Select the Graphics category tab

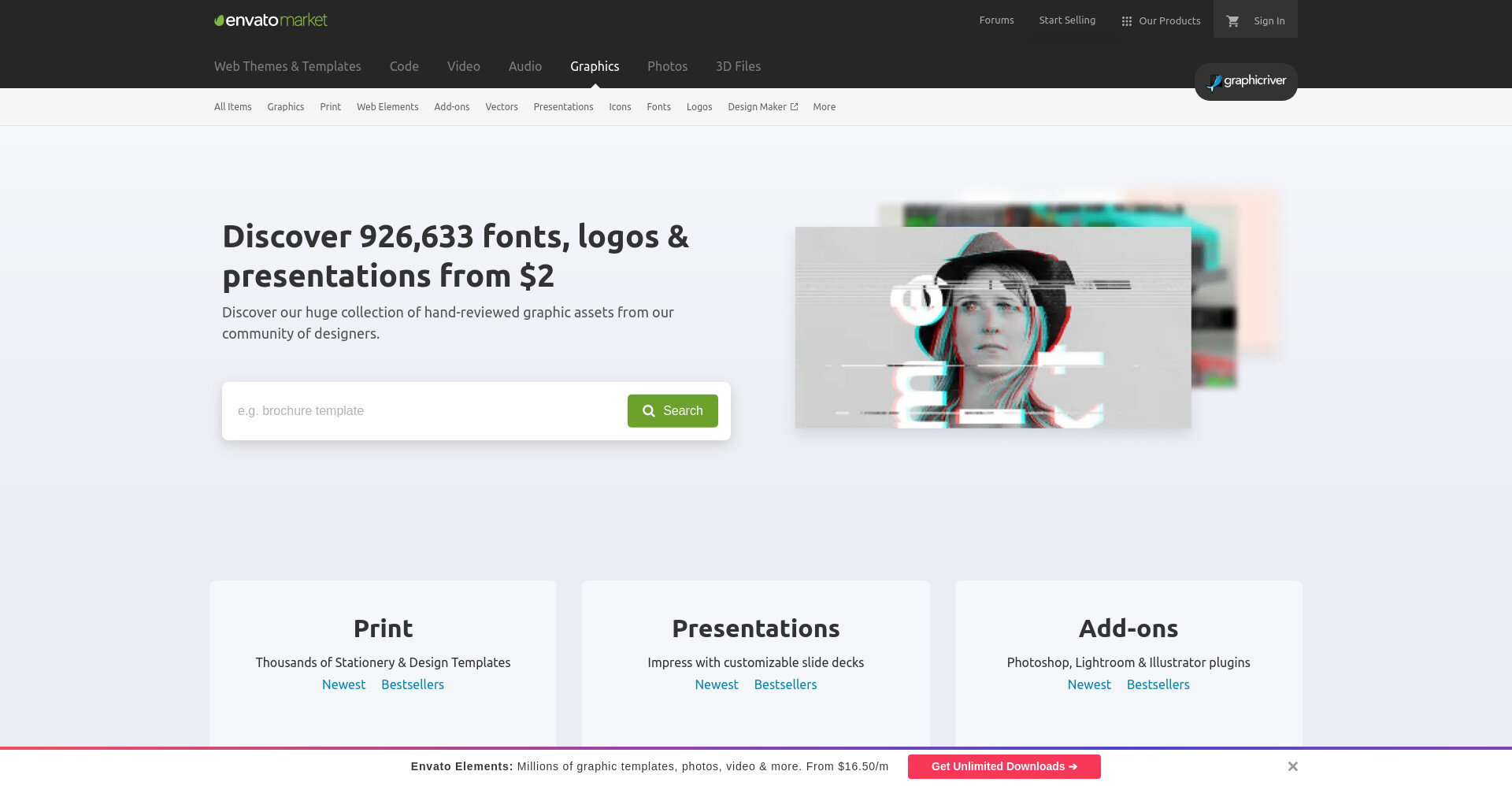(595, 66)
